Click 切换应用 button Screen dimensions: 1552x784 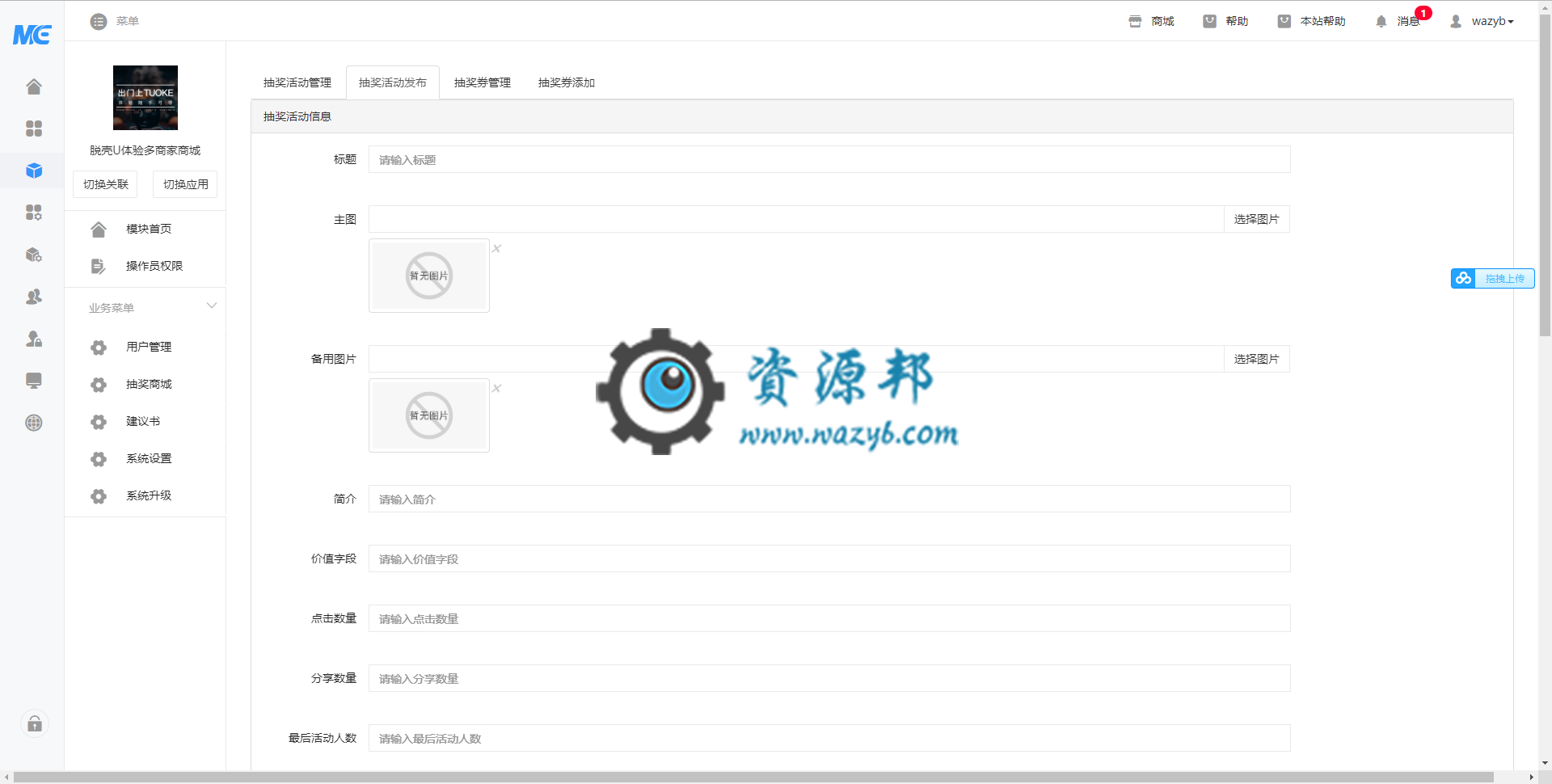coord(185,184)
